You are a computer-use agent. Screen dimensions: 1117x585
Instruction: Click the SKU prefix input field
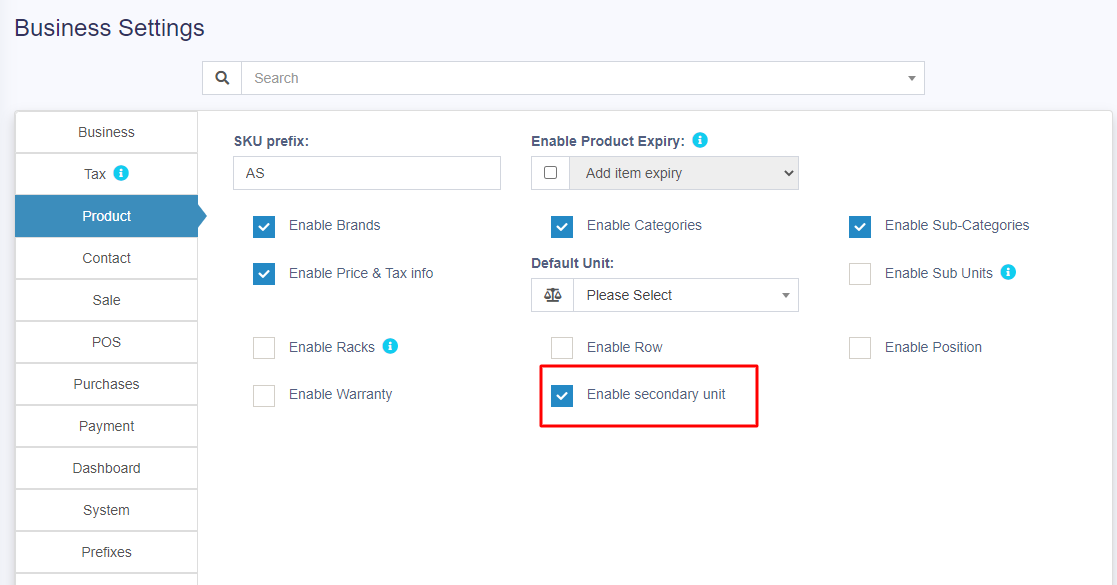coord(367,173)
